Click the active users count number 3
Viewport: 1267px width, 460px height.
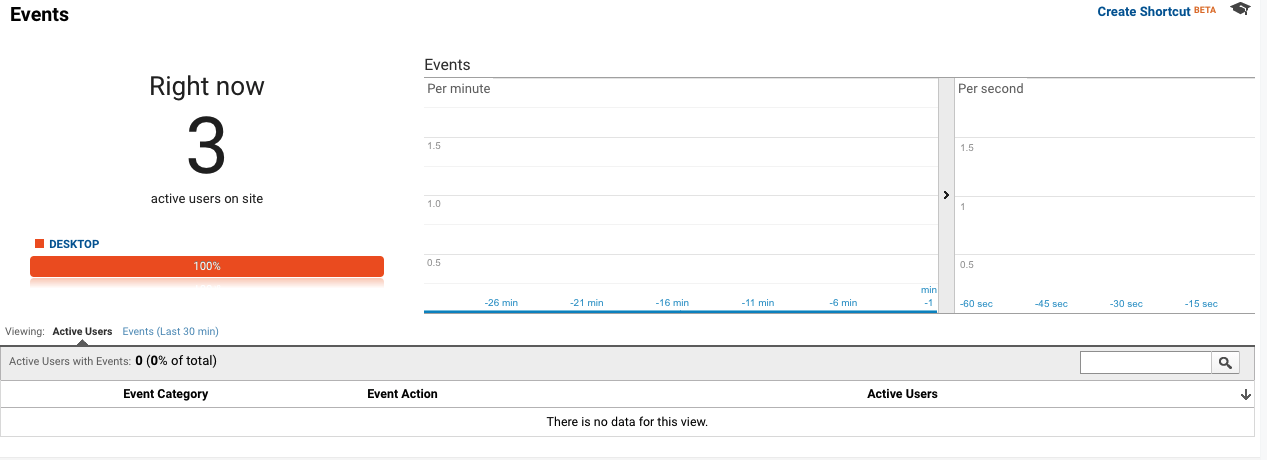(x=207, y=147)
